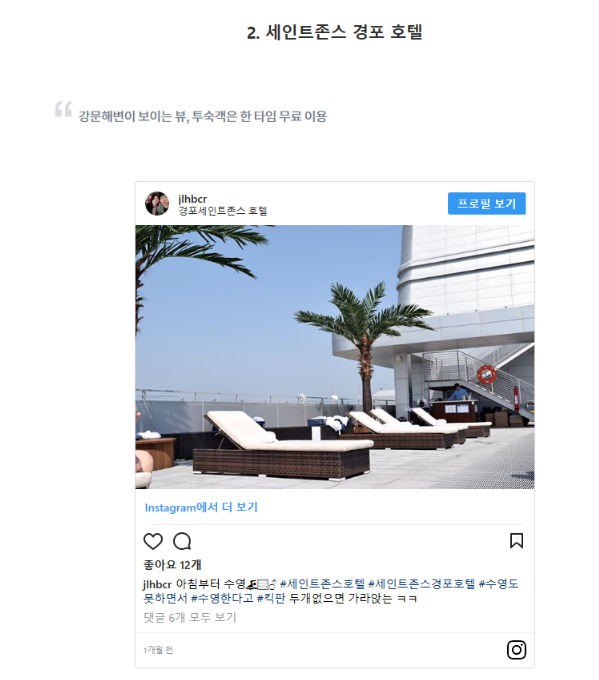Save post with bookmark icon
The image size is (599, 680).
click(516, 541)
